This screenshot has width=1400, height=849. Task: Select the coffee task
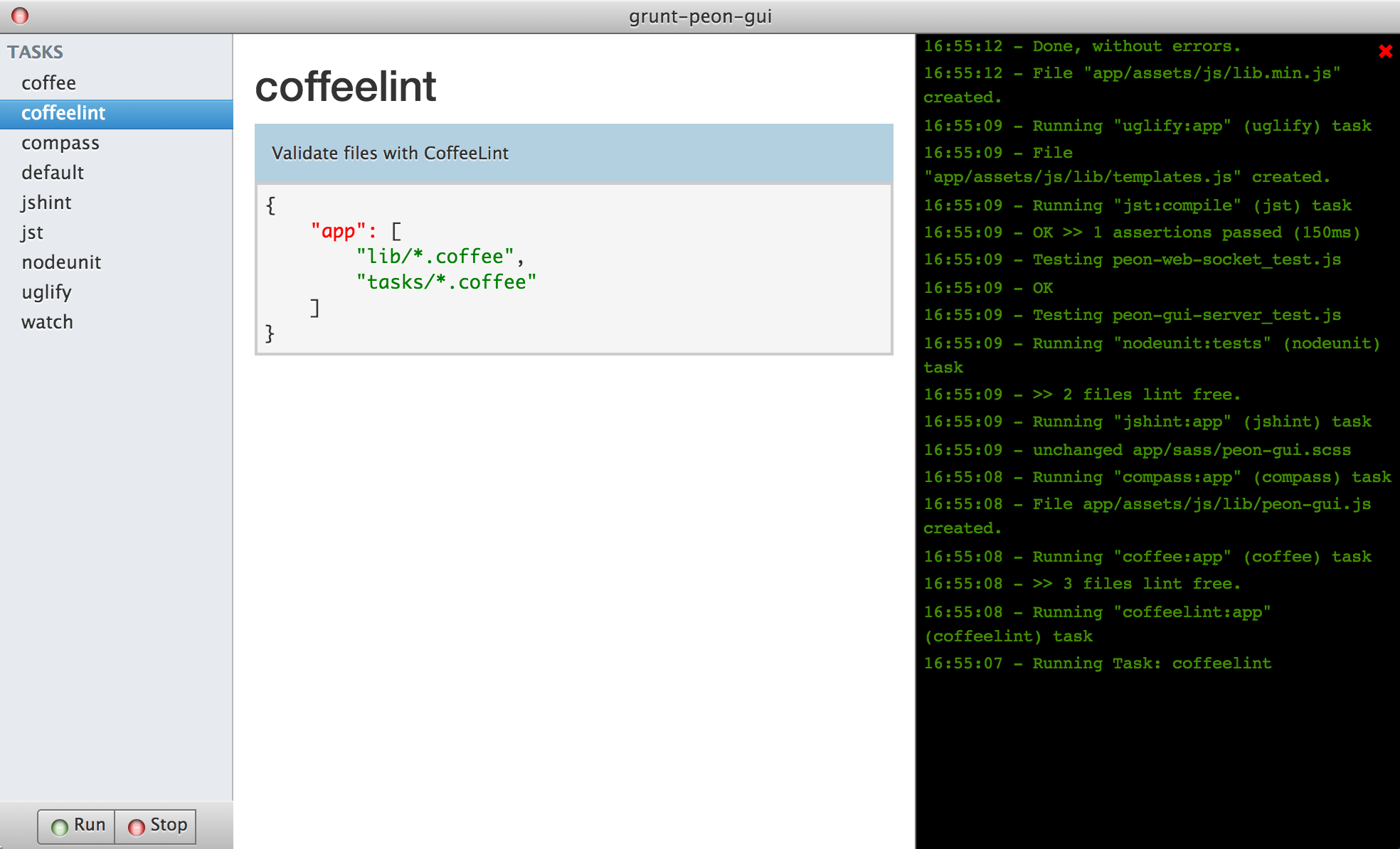116,83
